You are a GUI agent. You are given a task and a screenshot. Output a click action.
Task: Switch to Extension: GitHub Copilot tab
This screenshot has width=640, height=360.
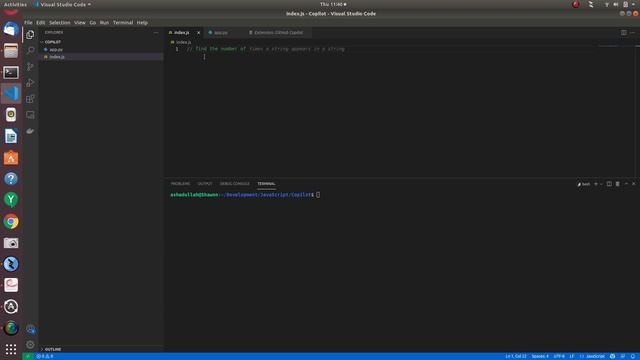pos(278,33)
